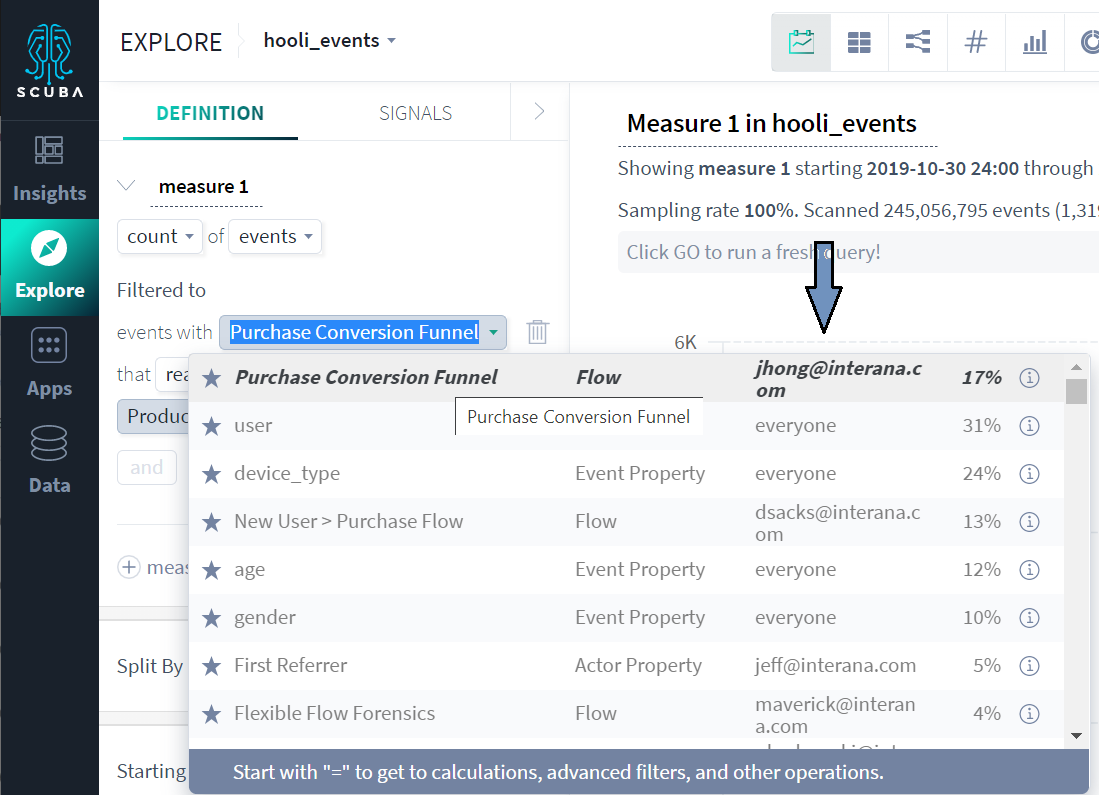
Task: Switch to the table view icon
Action: (859, 42)
